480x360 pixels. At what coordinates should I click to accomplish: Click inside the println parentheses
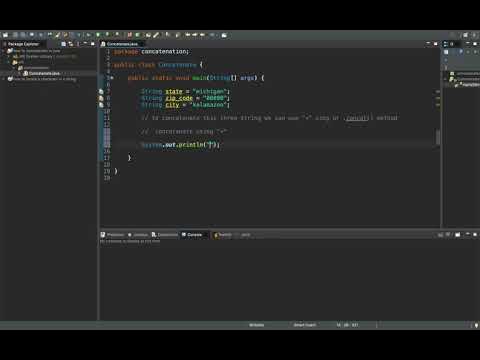[x=210, y=145]
